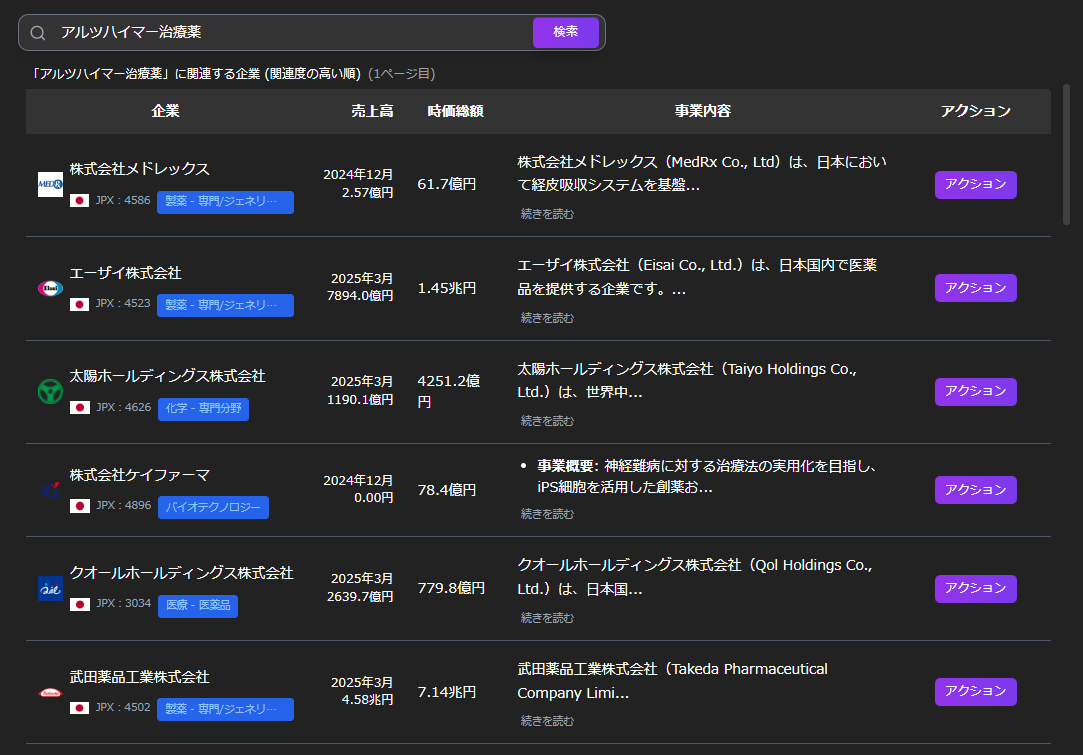Click market cap value 779.8億円
The width and height of the screenshot is (1083, 755).
(x=451, y=589)
